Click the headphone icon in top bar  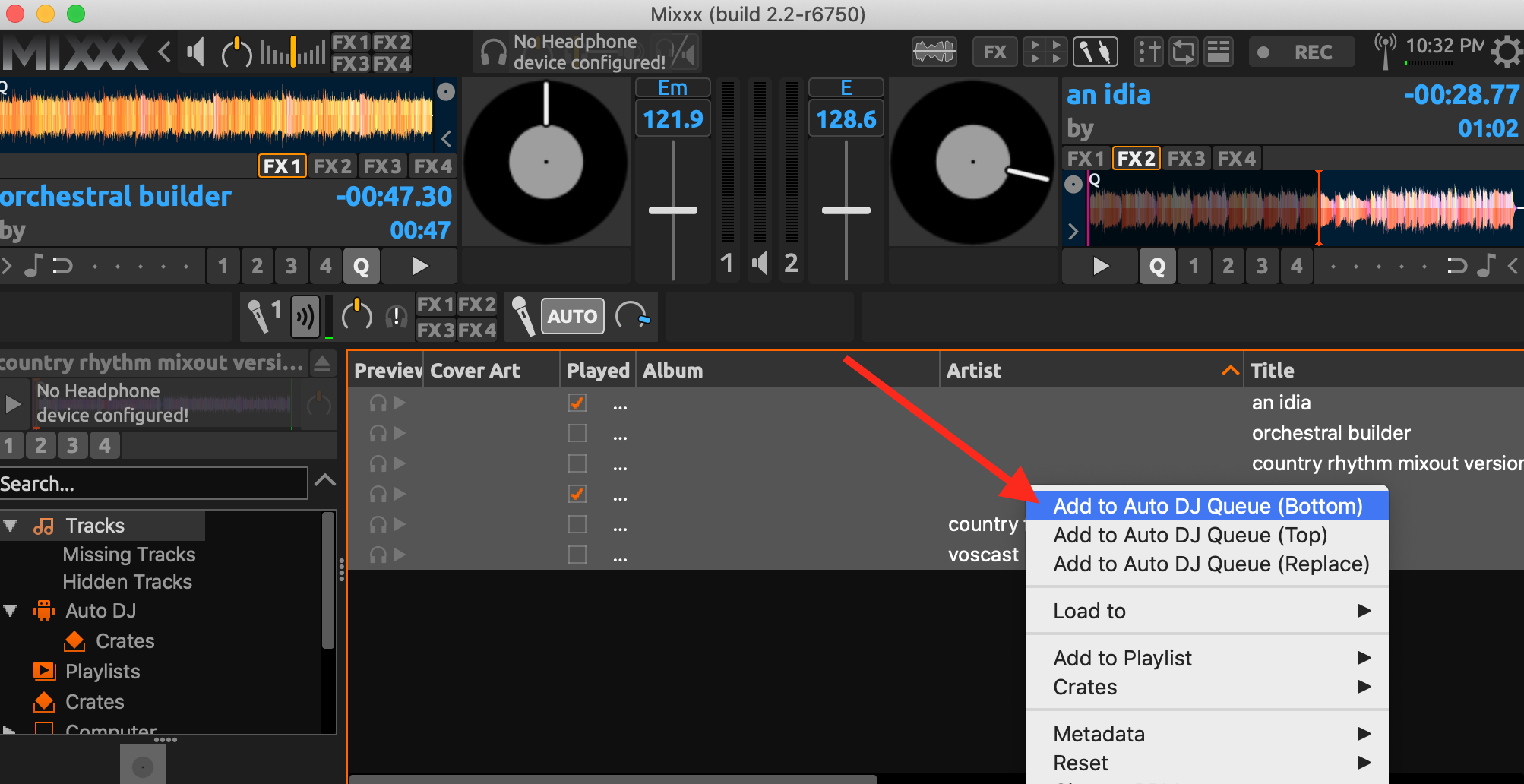[494, 53]
